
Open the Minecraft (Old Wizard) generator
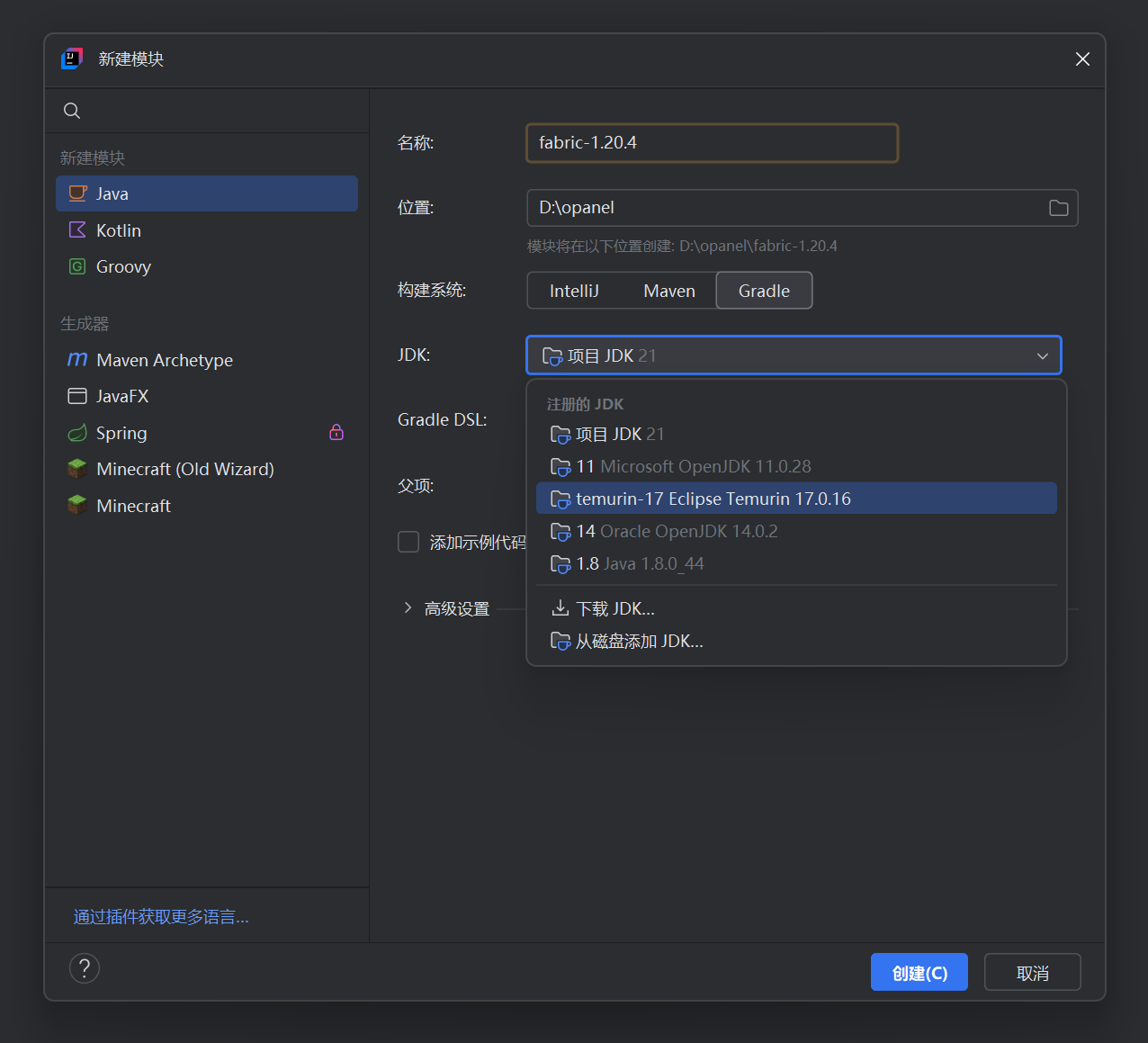pyautogui.click(x=184, y=469)
